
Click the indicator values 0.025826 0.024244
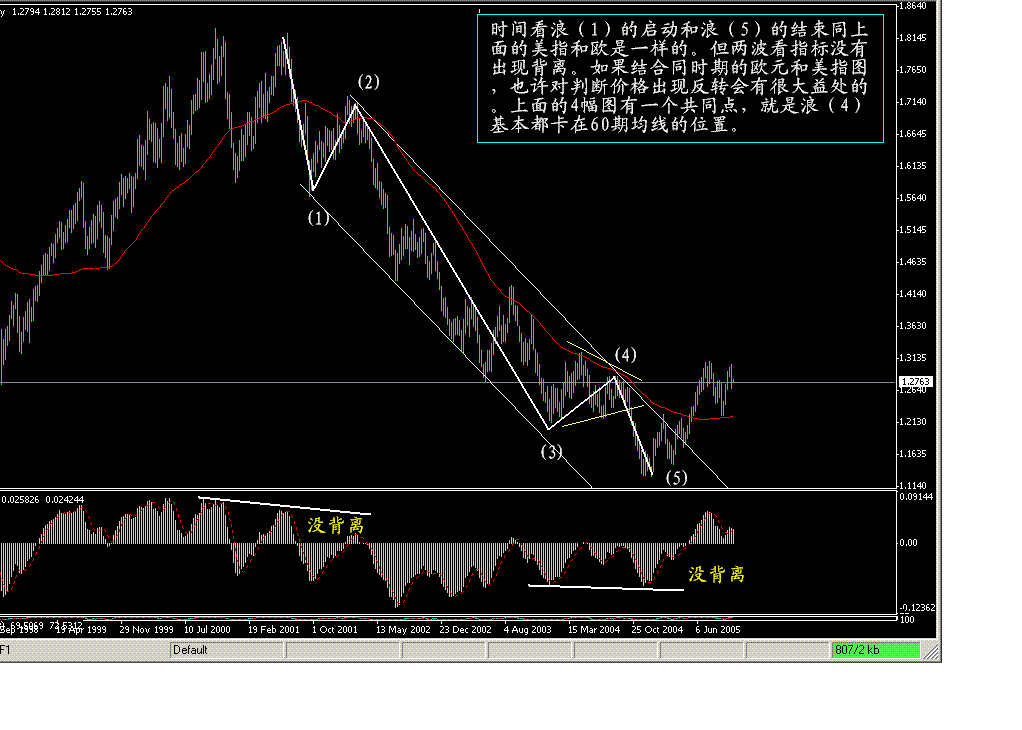(x=43, y=499)
